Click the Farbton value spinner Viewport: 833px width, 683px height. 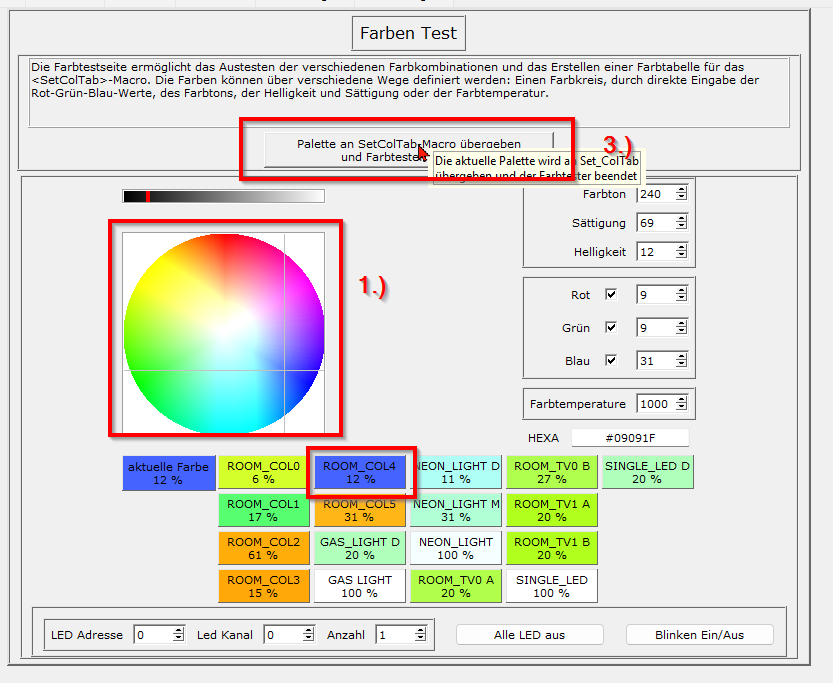(x=655, y=194)
